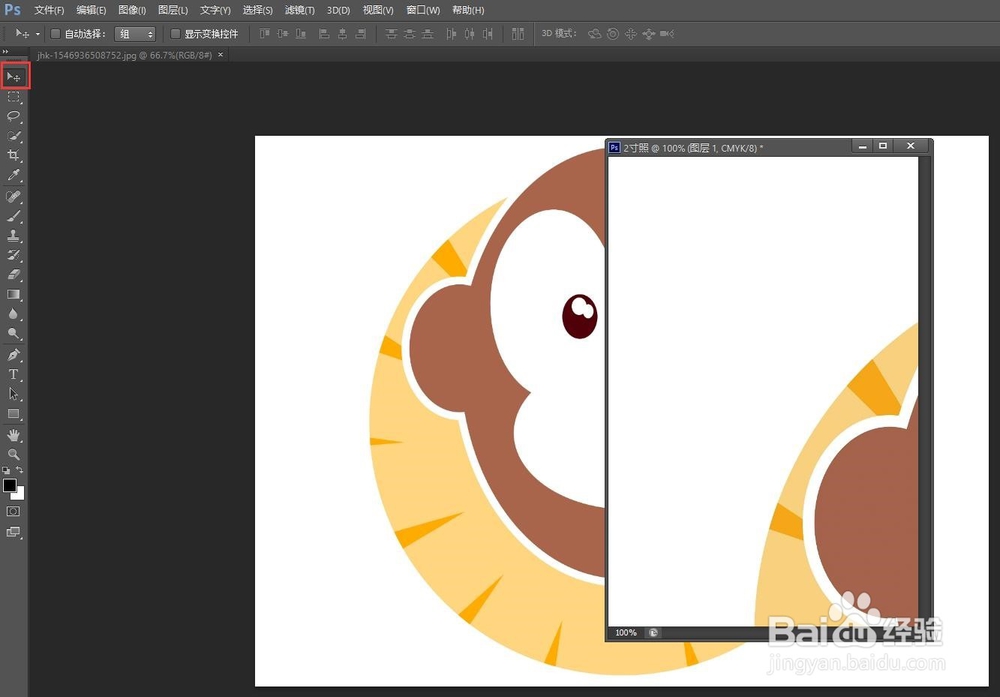This screenshot has width=1000, height=697.
Task: Toggle Quick Mask mode
Action: pyautogui.click(x=13, y=511)
